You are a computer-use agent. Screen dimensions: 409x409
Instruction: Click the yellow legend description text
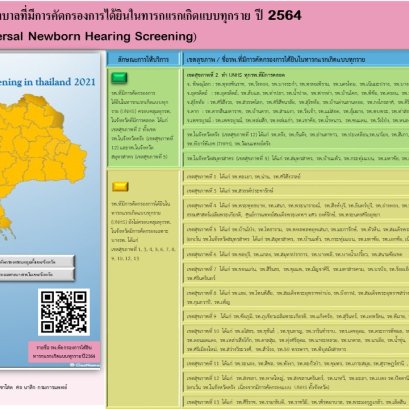point(143,231)
